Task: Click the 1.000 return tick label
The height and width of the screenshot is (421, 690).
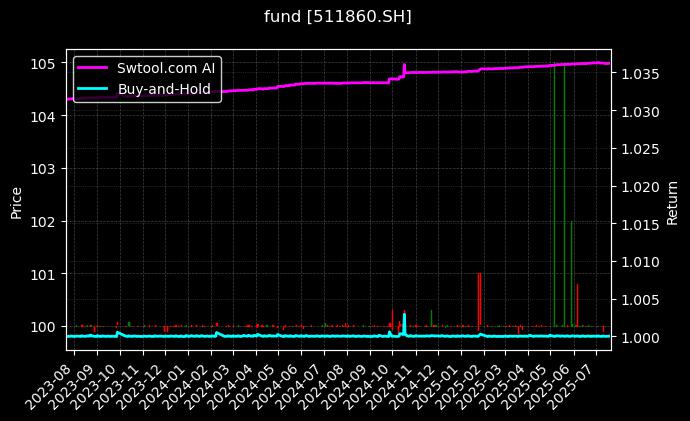Action: tap(639, 338)
